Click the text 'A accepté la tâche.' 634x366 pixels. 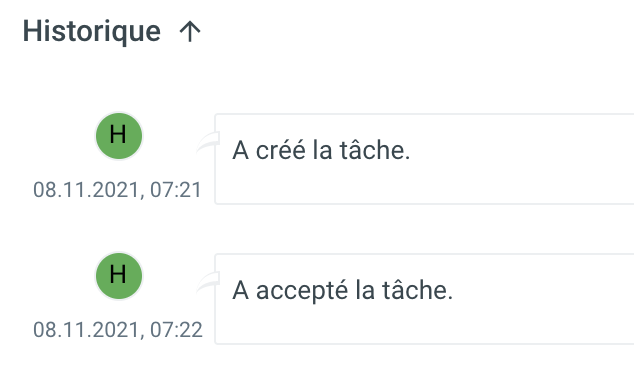point(342,290)
